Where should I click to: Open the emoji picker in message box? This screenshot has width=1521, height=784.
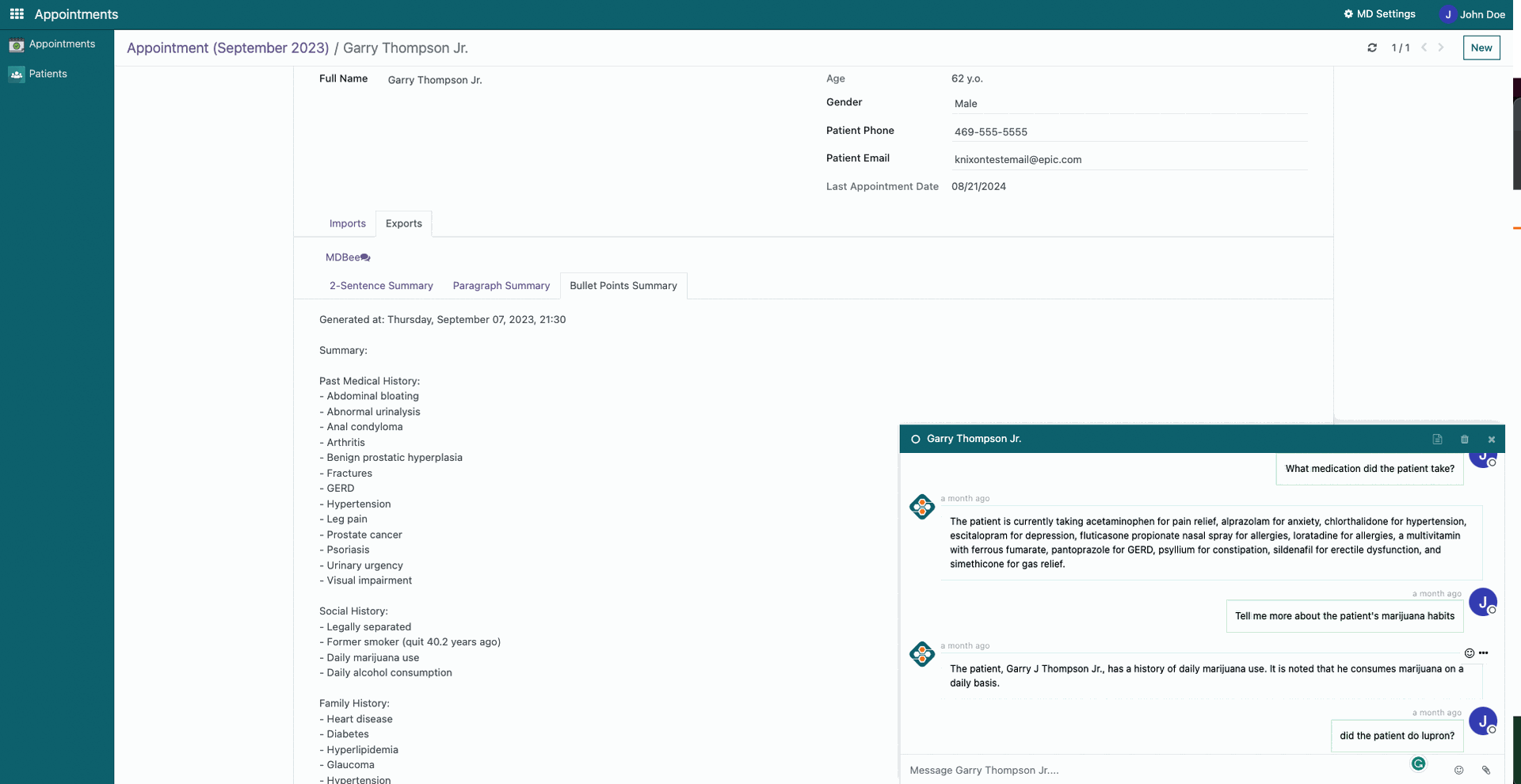(x=1458, y=770)
